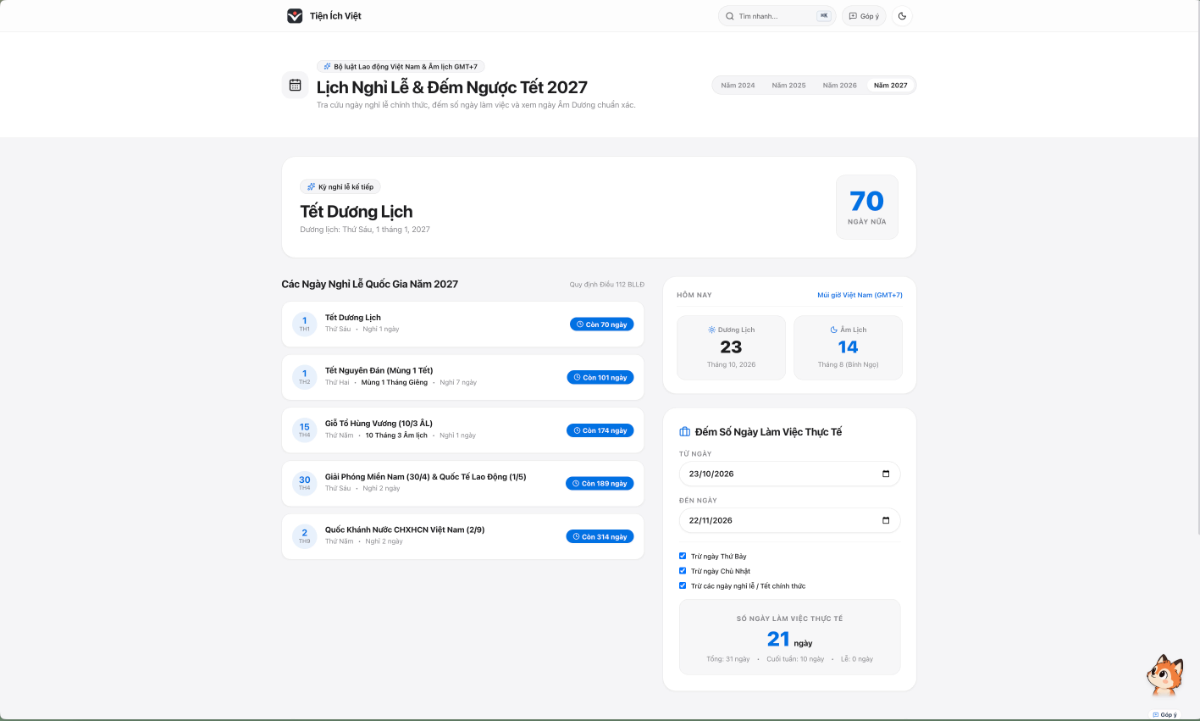Click the Âm Lịch card showing 14
The image size is (1200, 721).
[848, 347]
